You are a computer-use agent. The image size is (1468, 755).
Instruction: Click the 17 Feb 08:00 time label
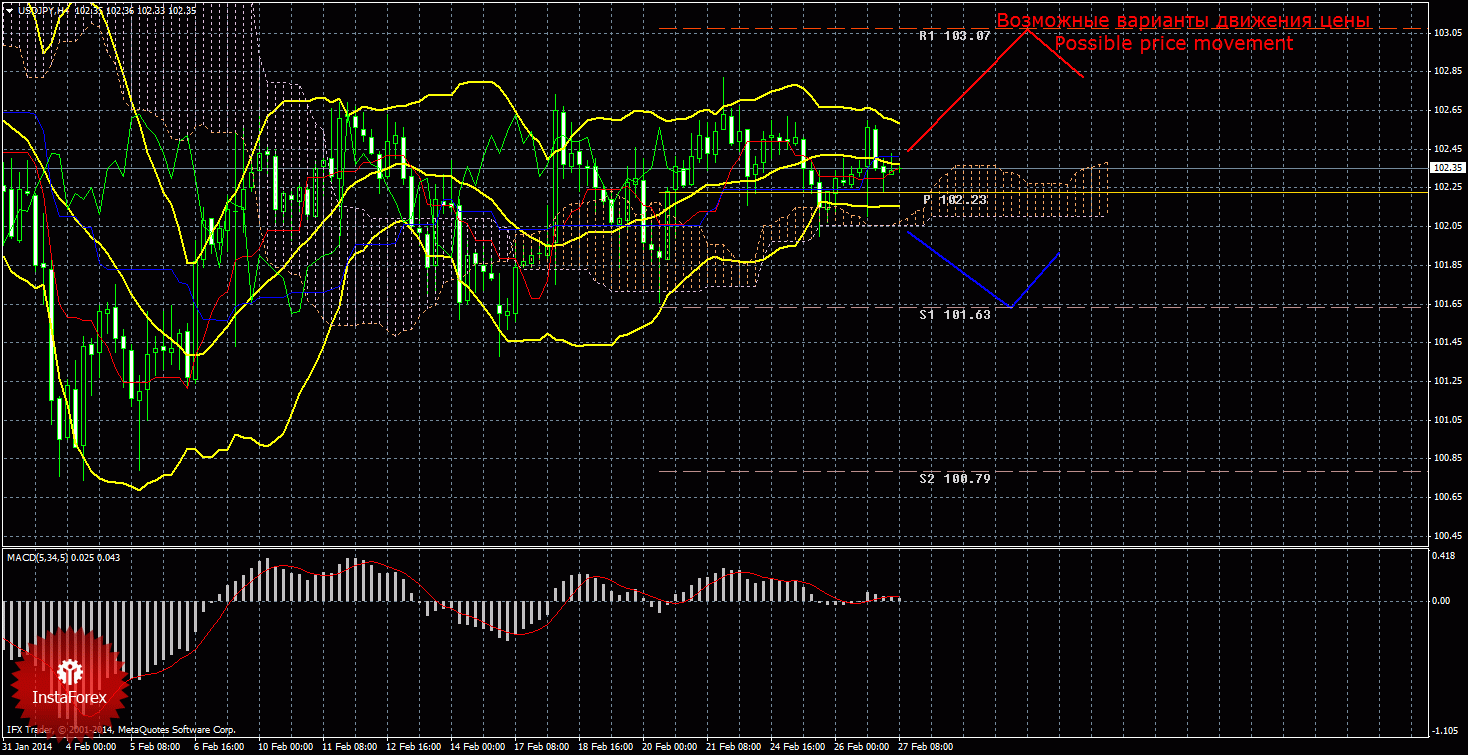pyautogui.click(x=541, y=747)
